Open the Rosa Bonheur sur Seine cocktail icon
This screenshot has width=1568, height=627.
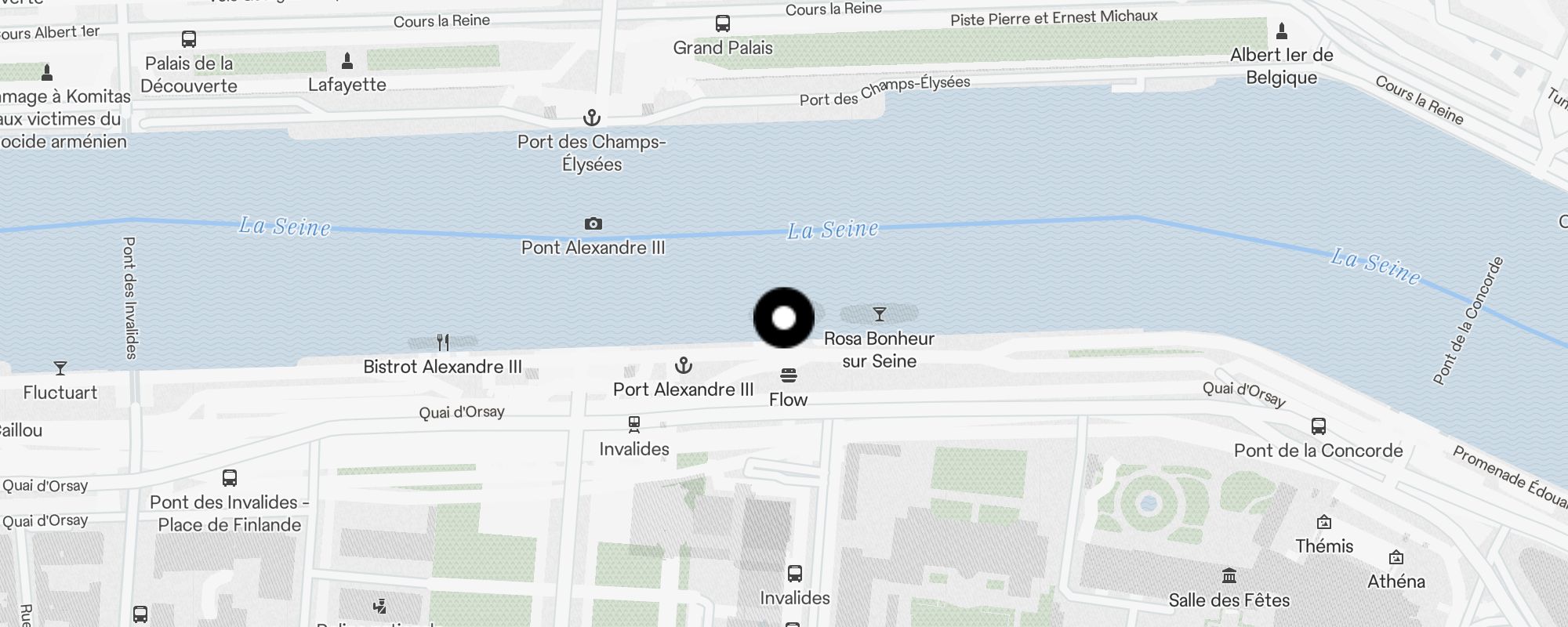tap(880, 314)
